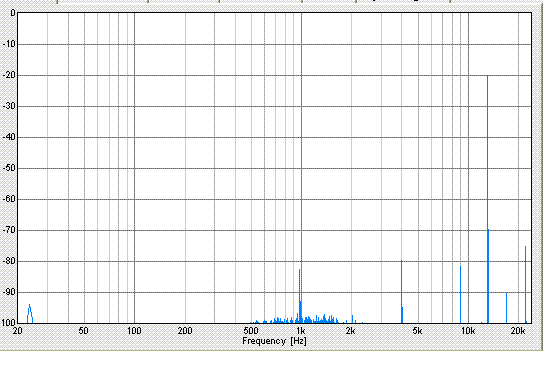Image resolution: width=543 pixels, height=384 pixels.
Task: Click the "10k" frequency axis label
Action: 468,331
